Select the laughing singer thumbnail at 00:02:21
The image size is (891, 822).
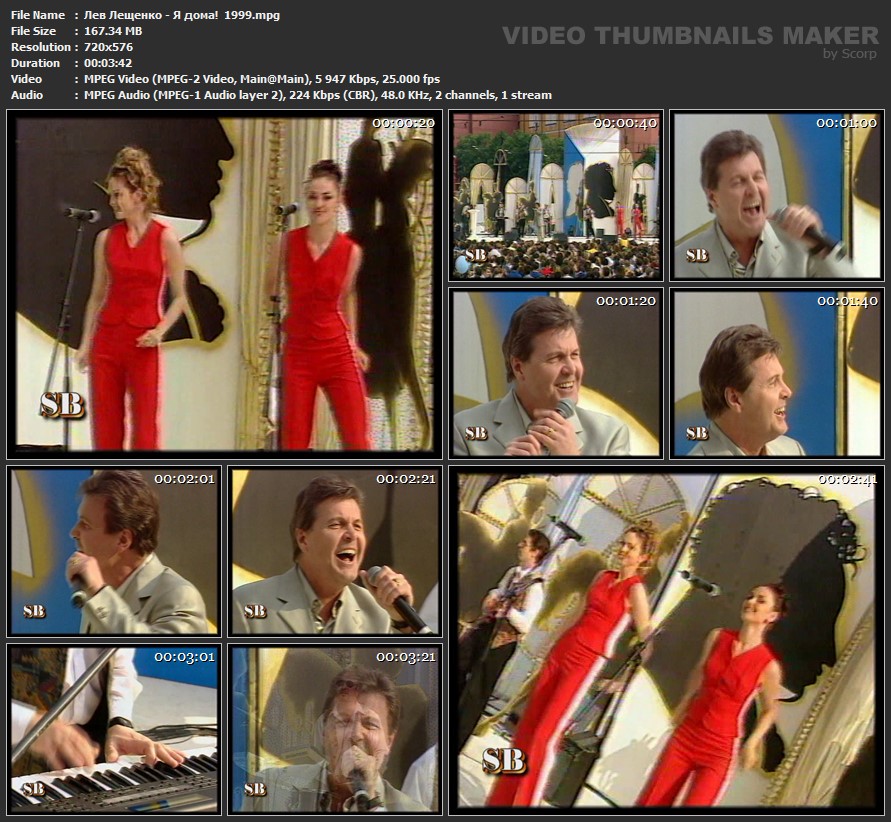(335, 551)
